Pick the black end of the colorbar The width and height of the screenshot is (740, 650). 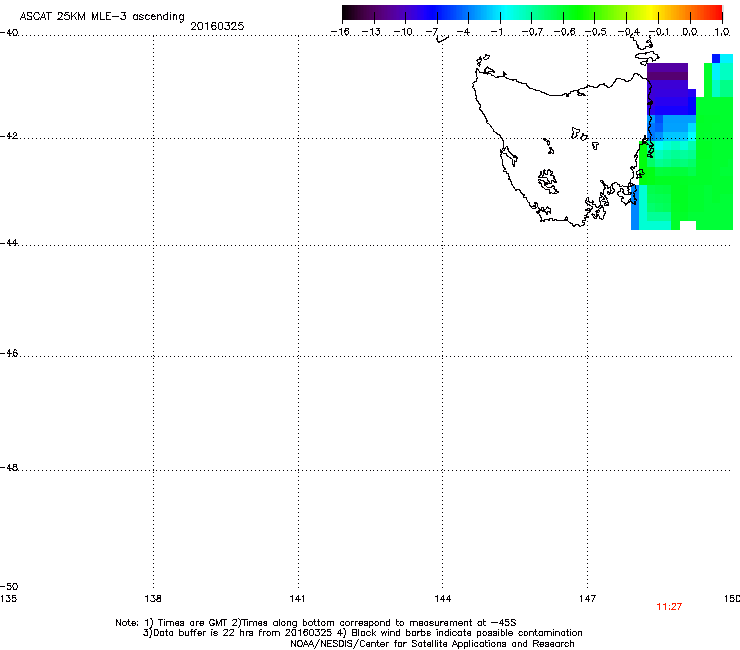tap(349, 13)
